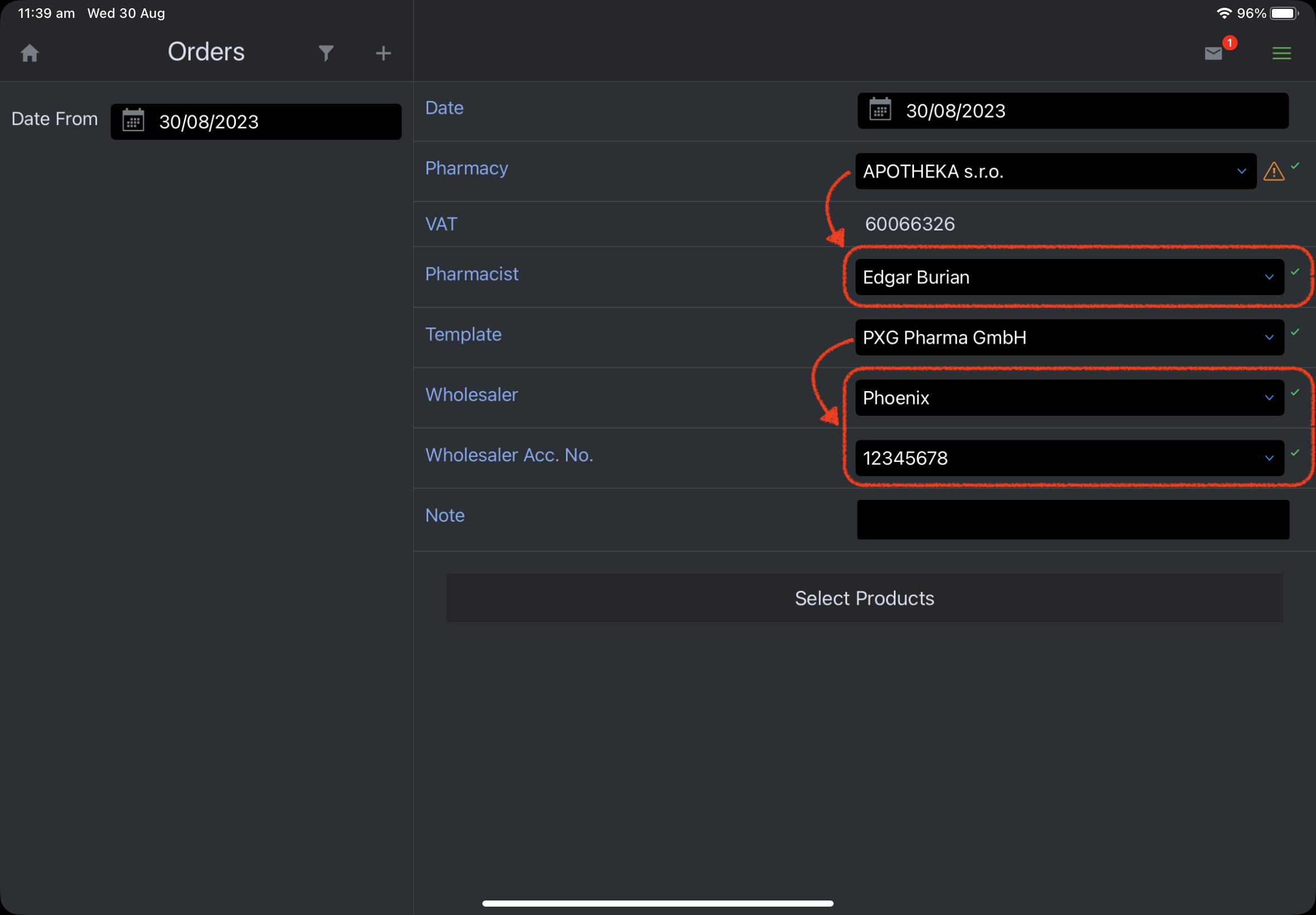Add a new order with plus icon
The height and width of the screenshot is (915, 1316).
click(x=383, y=54)
